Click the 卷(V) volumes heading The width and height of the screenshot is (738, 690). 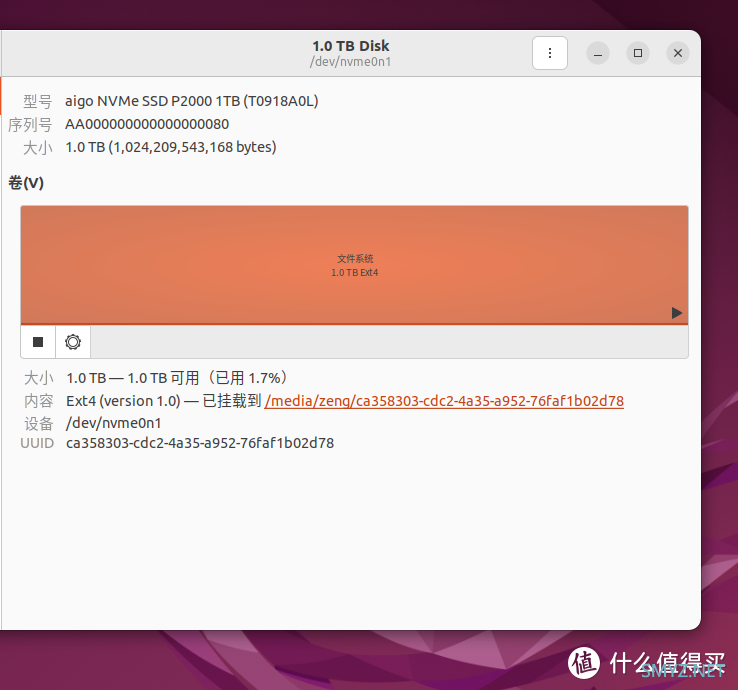pos(26,183)
